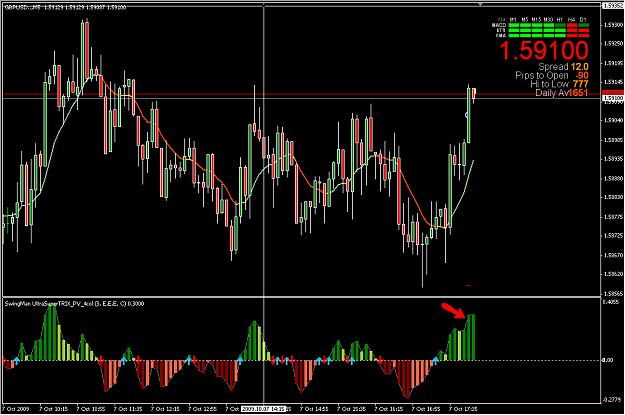The height and width of the screenshot is (415, 625).
Task: Click the white 1.59100 price tag on axis
Action: point(613,98)
